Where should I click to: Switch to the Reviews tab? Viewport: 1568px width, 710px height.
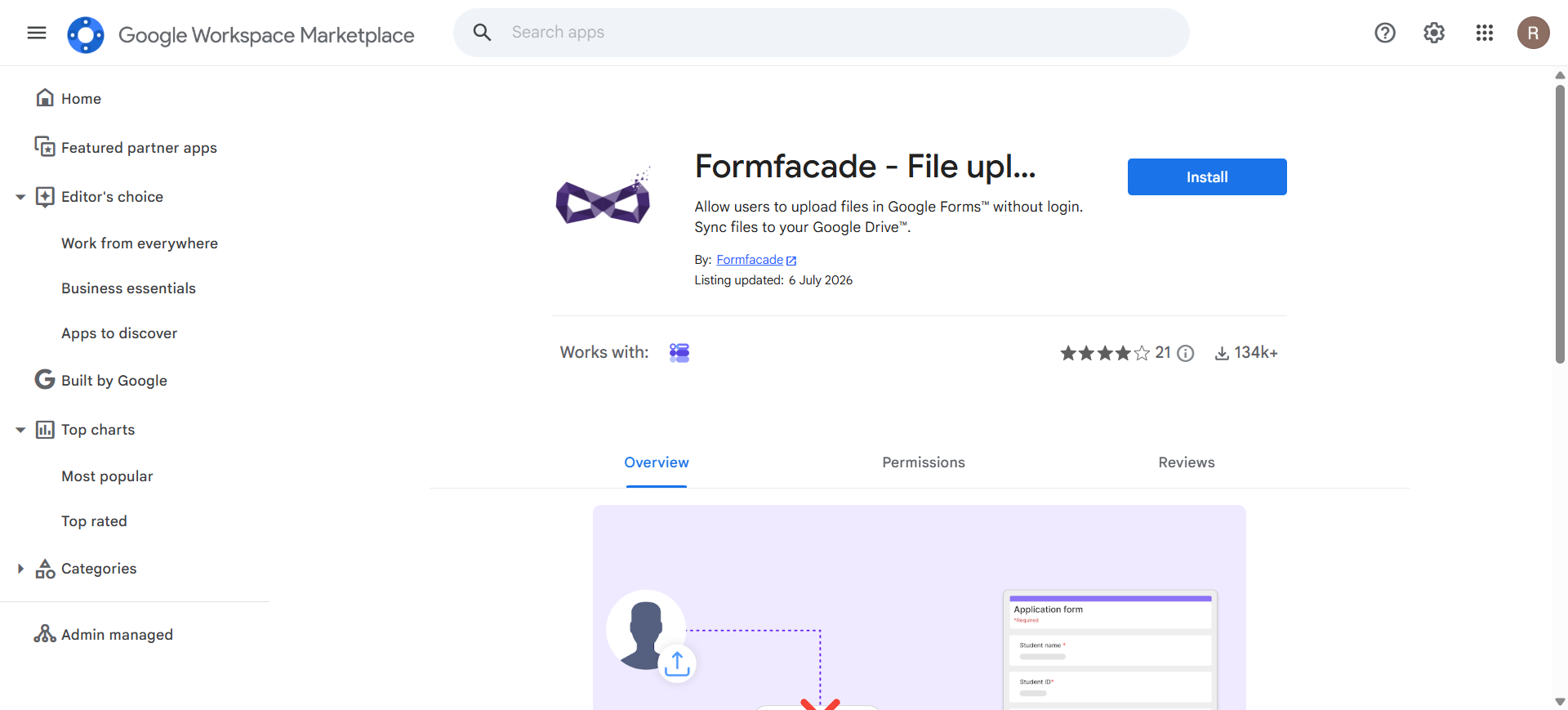pyautogui.click(x=1187, y=462)
